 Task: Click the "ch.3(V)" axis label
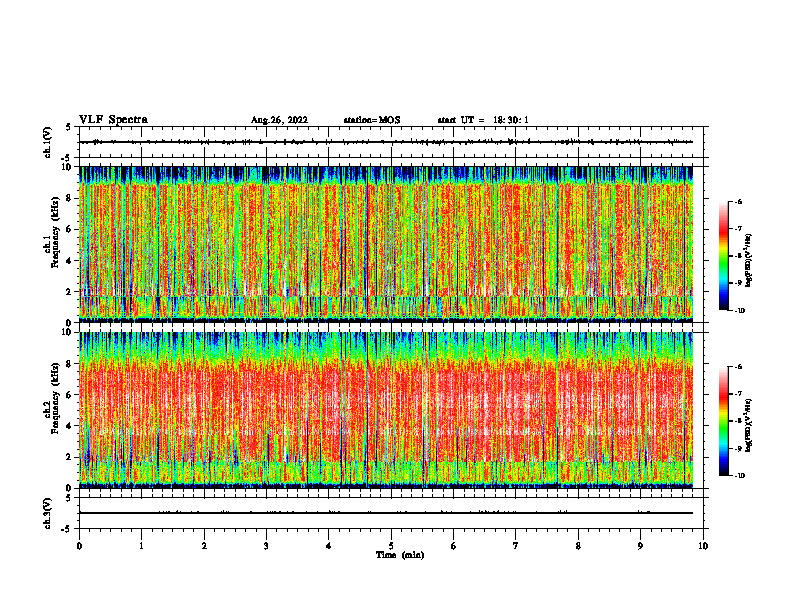48,513
